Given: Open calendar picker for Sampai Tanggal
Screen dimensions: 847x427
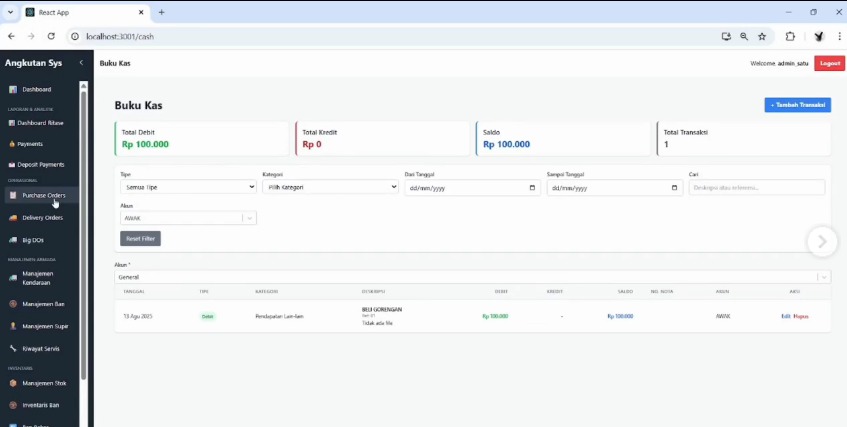Looking at the screenshot, I should coord(674,188).
